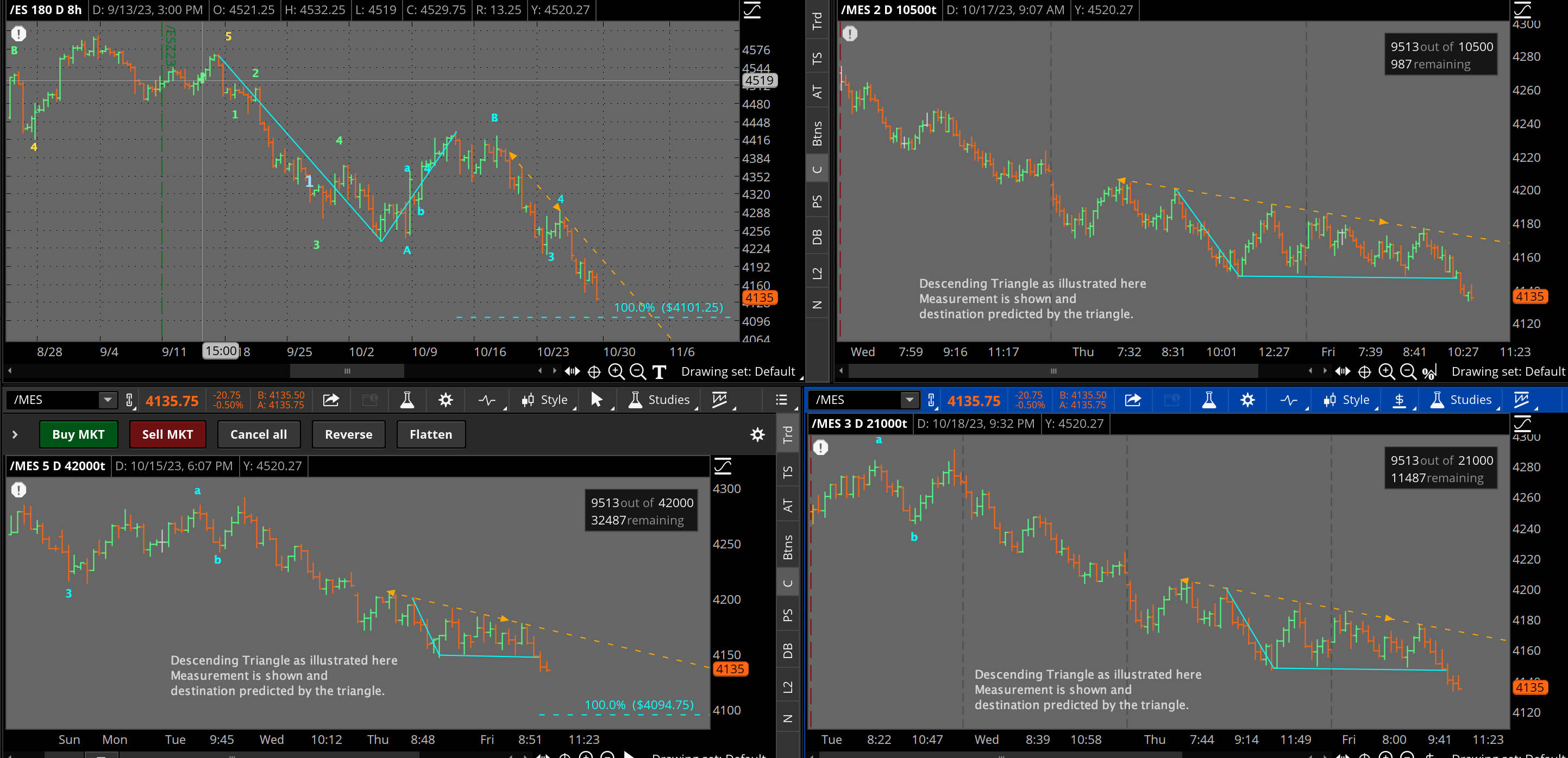Click the /ES chart horizontal scrollbar thumb
This screenshot has width=1568, height=758.
(x=347, y=371)
